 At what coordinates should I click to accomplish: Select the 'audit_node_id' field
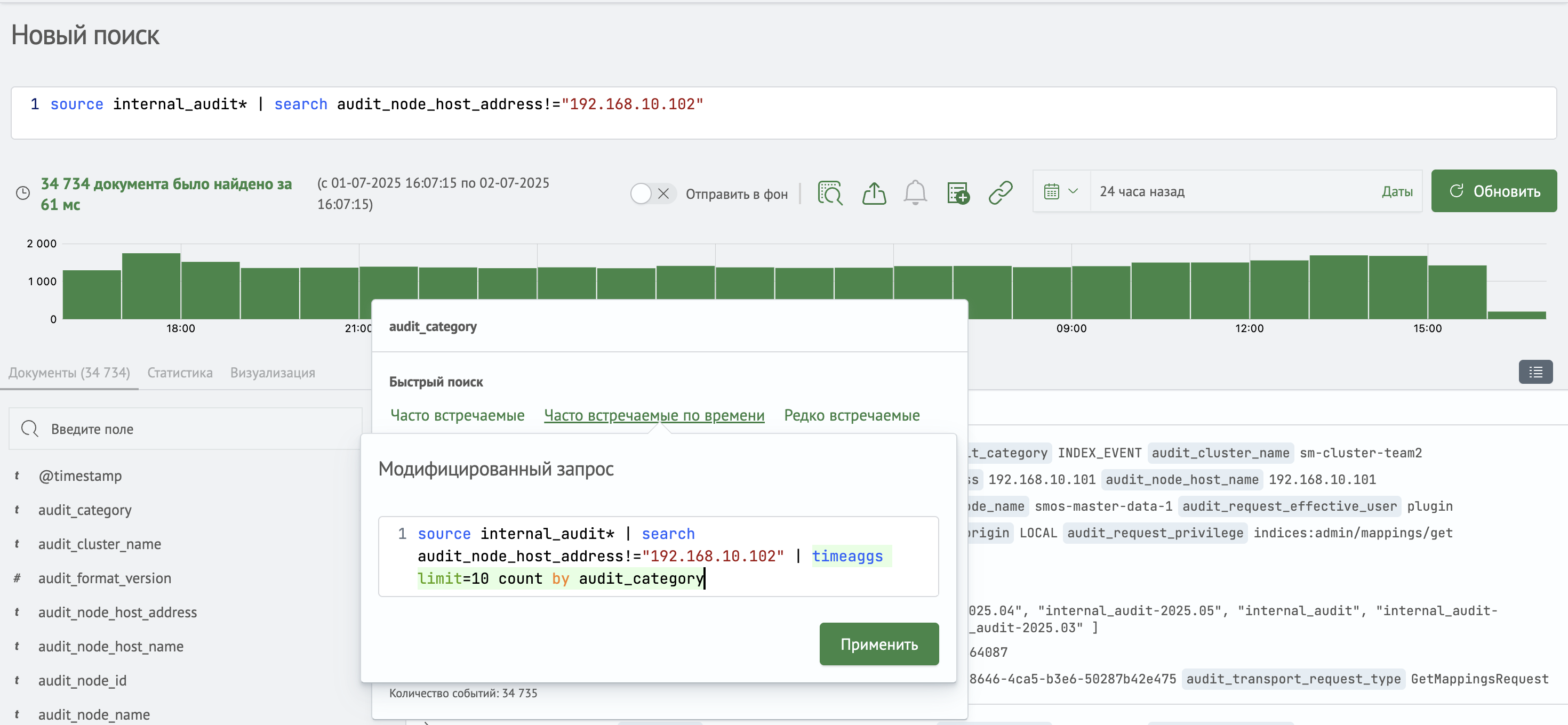[82, 680]
